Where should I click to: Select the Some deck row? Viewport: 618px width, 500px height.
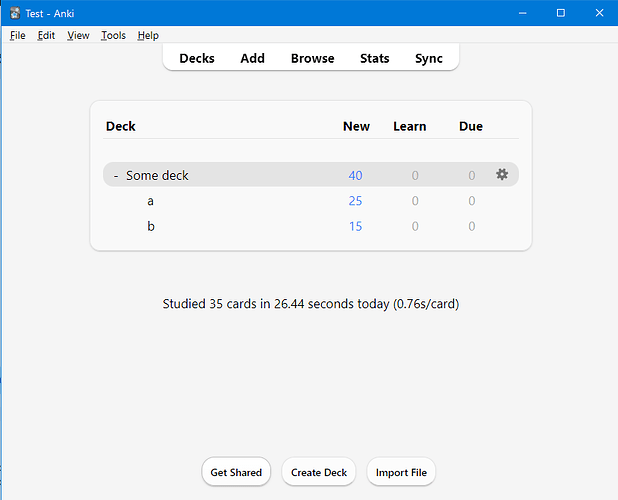tap(311, 175)
